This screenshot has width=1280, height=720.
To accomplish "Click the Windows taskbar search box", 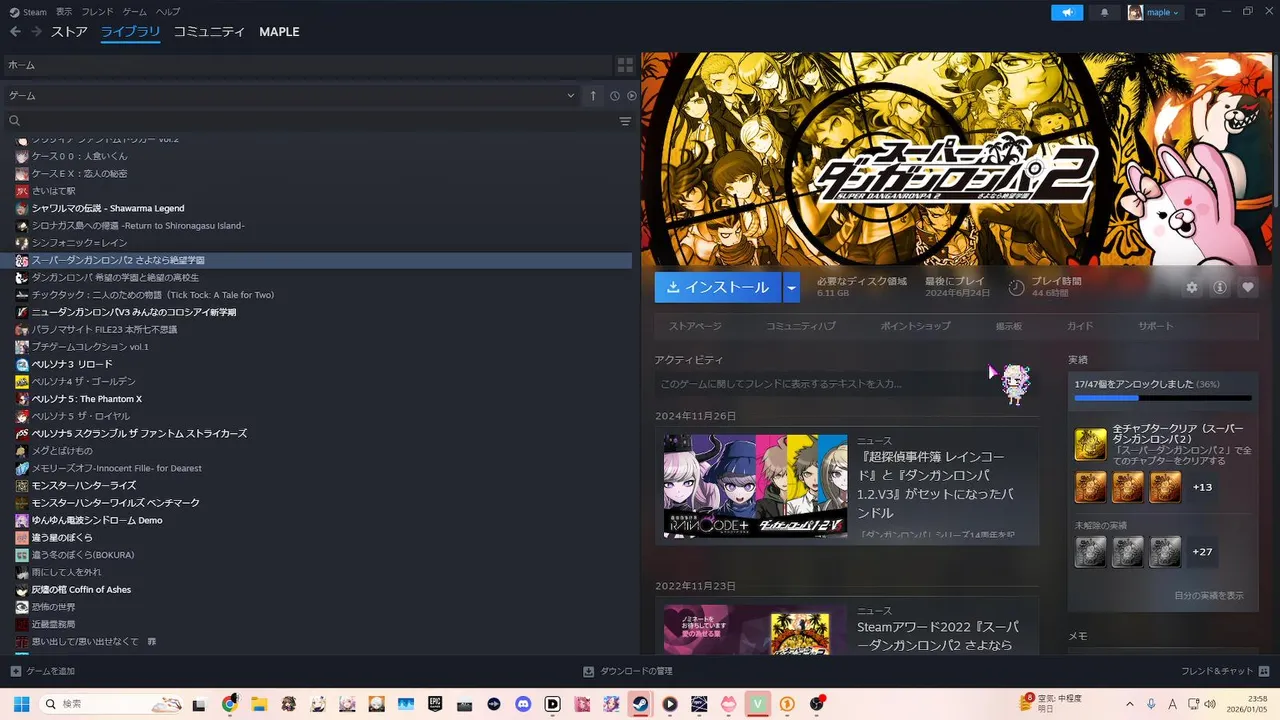I will [x=110, y=704].
